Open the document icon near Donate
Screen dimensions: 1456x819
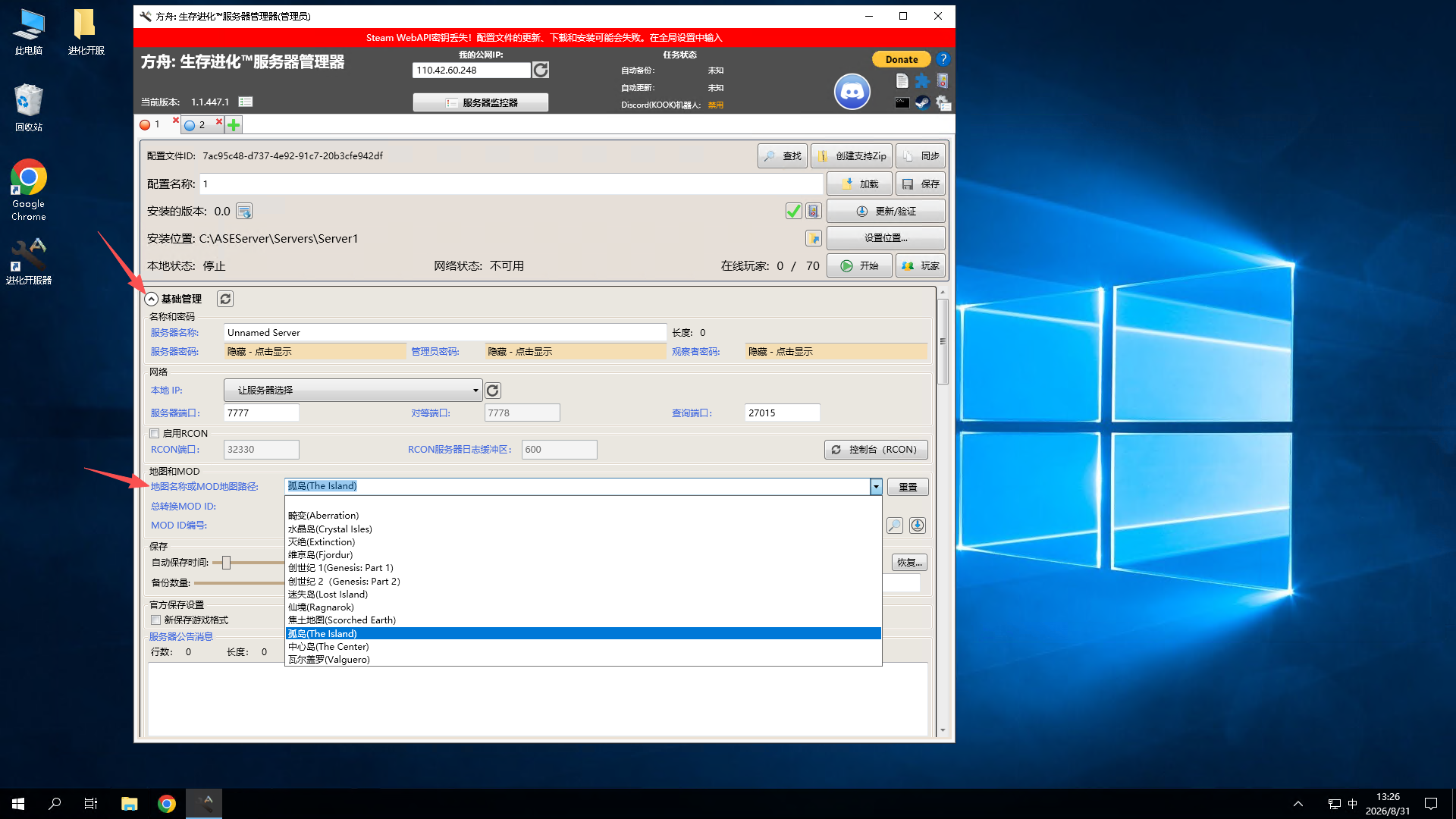click(902, 80)
